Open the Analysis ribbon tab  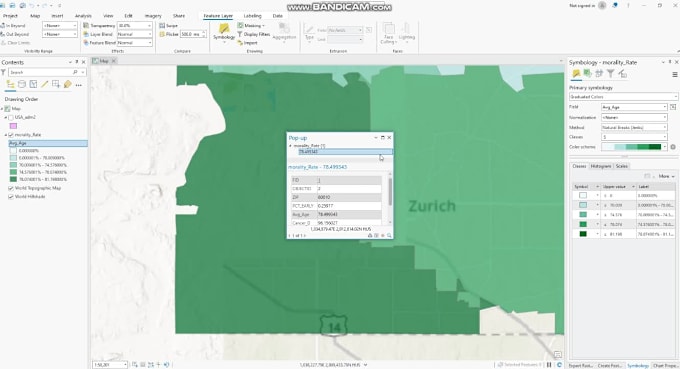tap(83, 16)
